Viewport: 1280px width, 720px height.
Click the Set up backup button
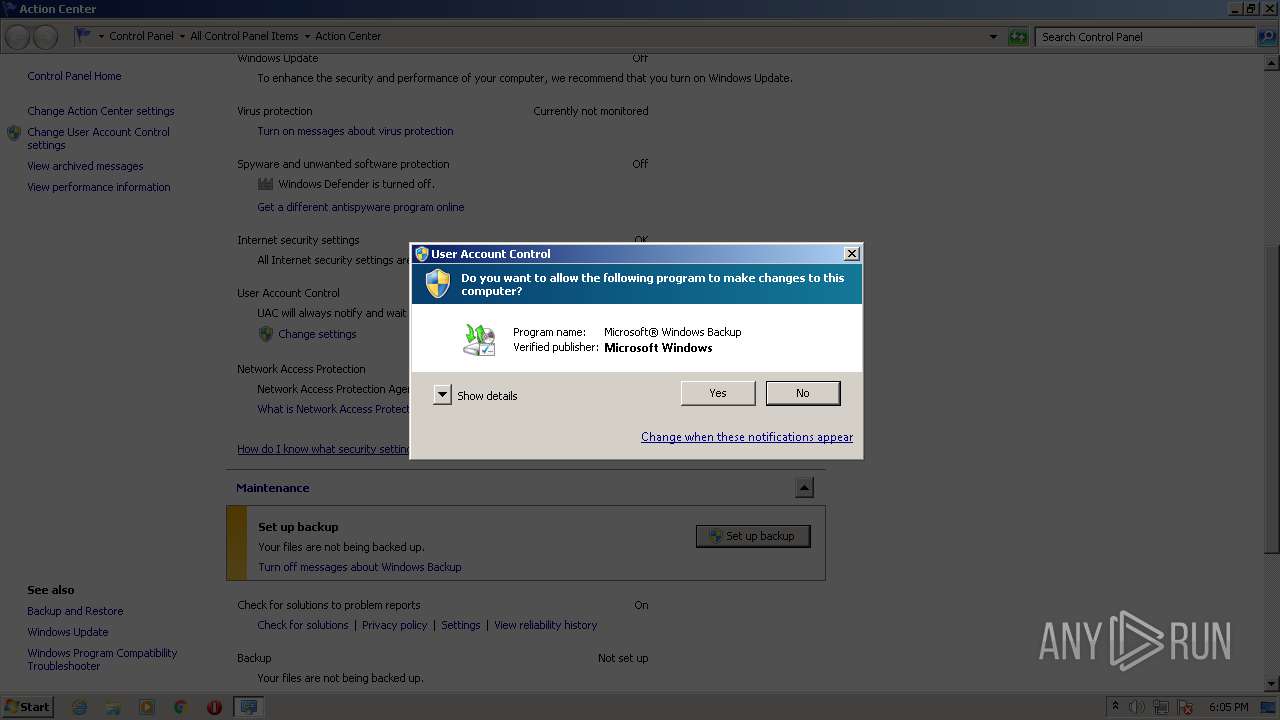point(753,536)
